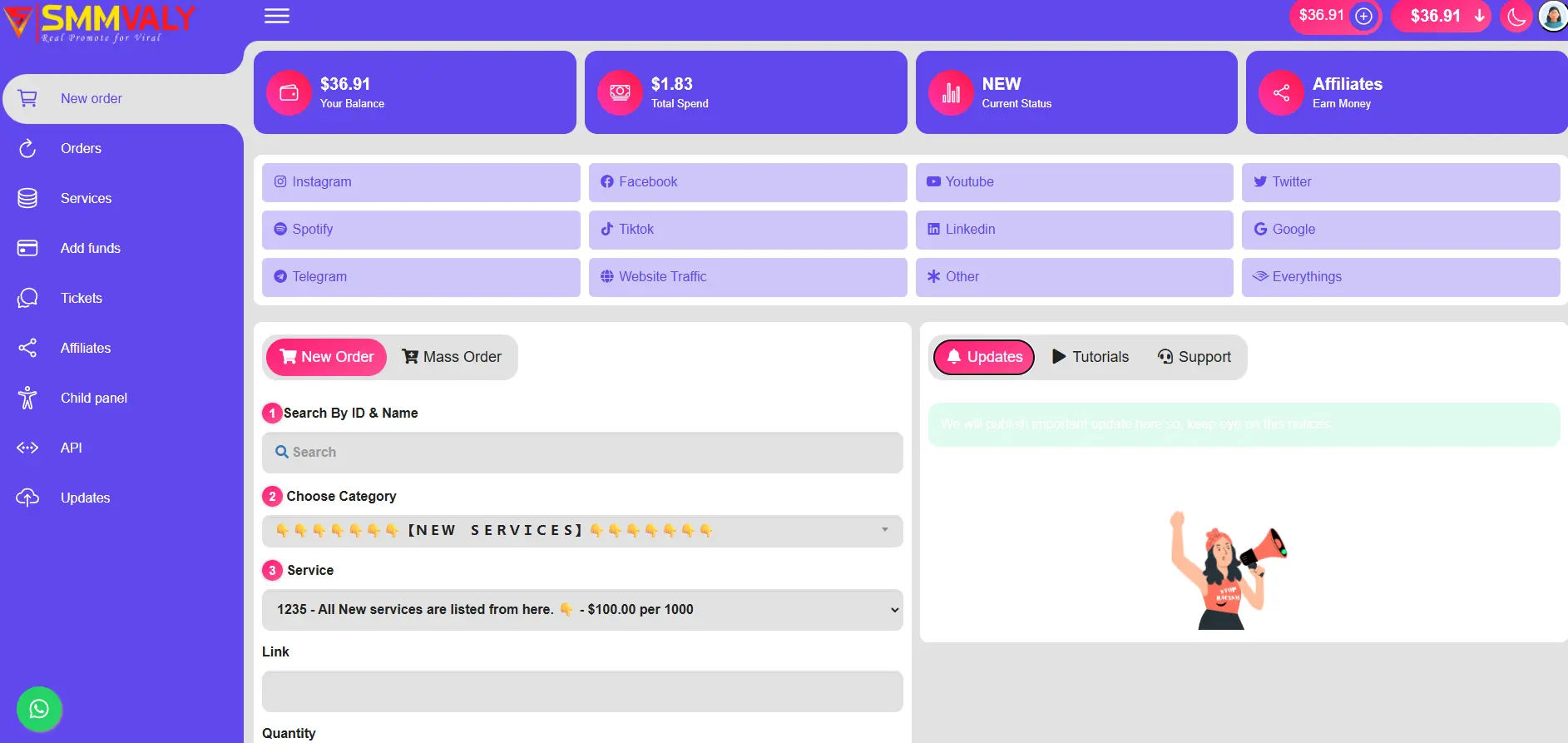This screenshot has height=743, width=1568.
Task: Open the WhatsApp chat button
Action: 39,709
